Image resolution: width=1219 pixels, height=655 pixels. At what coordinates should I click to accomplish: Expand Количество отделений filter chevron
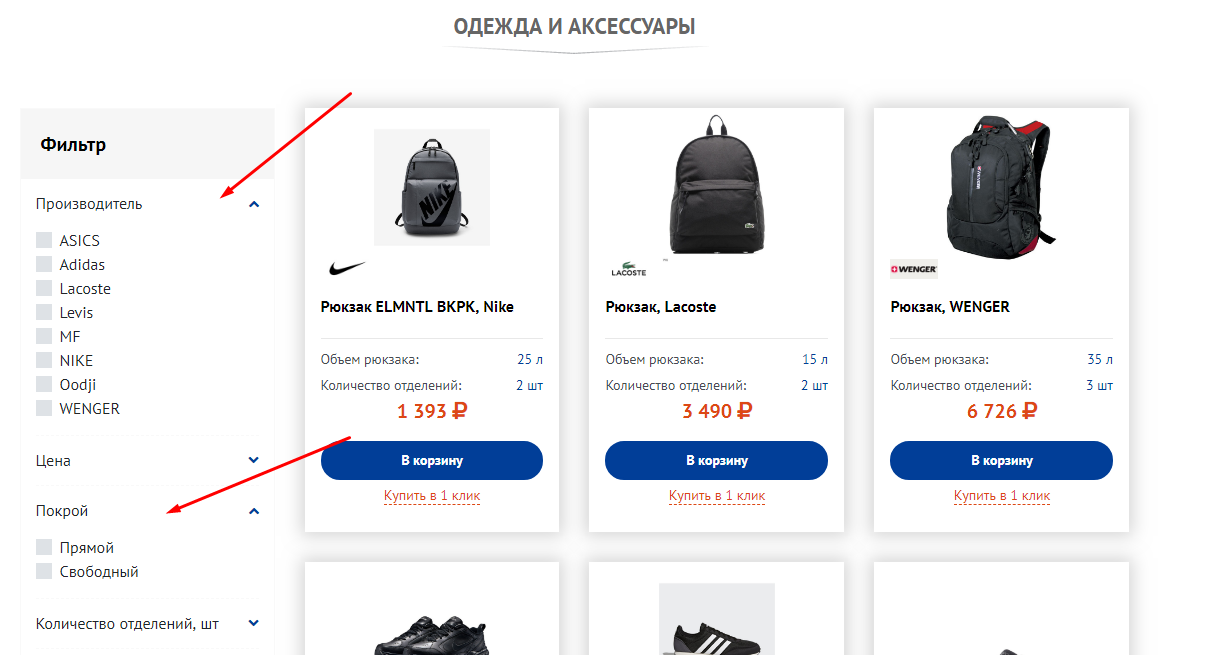click(x=254, y=623)
